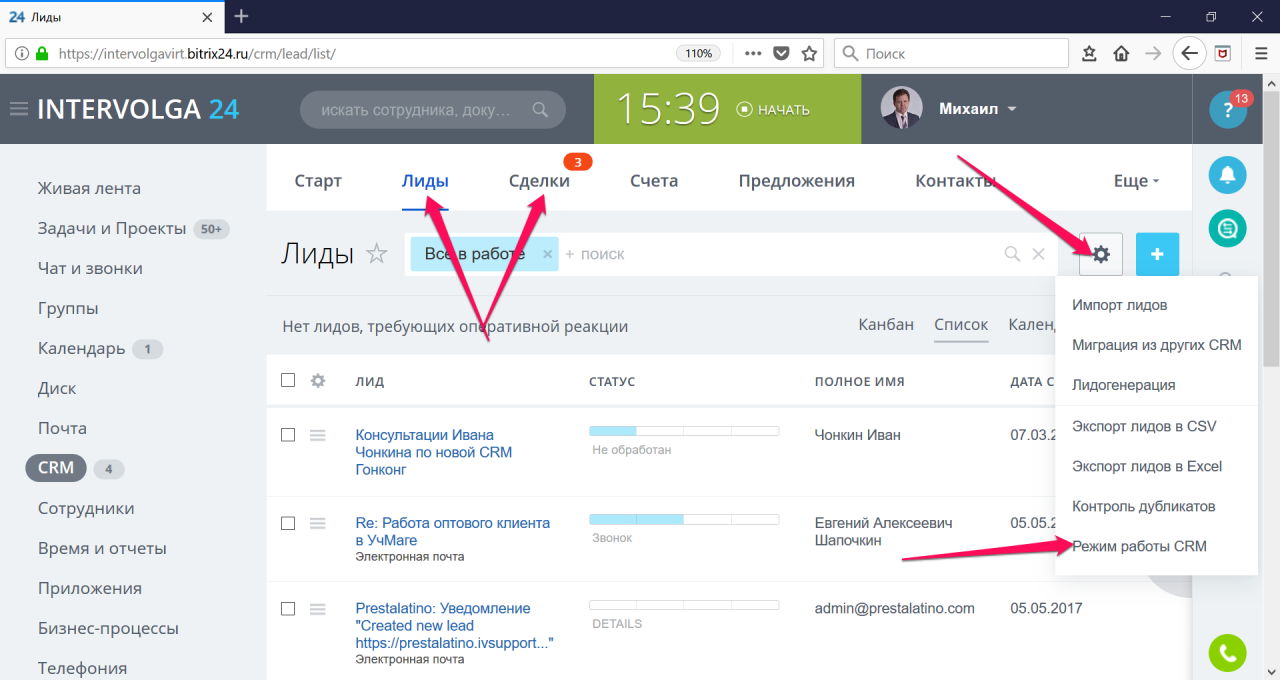Open the green chat messenger icon
This screenshot has height=680, width=1280.
(1228, 229)
